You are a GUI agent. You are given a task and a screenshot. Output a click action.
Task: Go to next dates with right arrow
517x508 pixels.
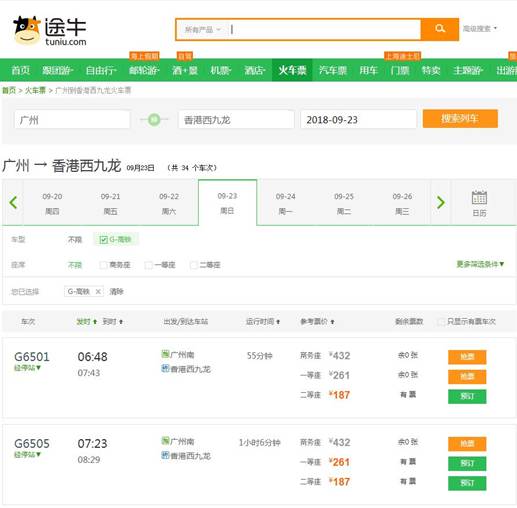(440, 202)
